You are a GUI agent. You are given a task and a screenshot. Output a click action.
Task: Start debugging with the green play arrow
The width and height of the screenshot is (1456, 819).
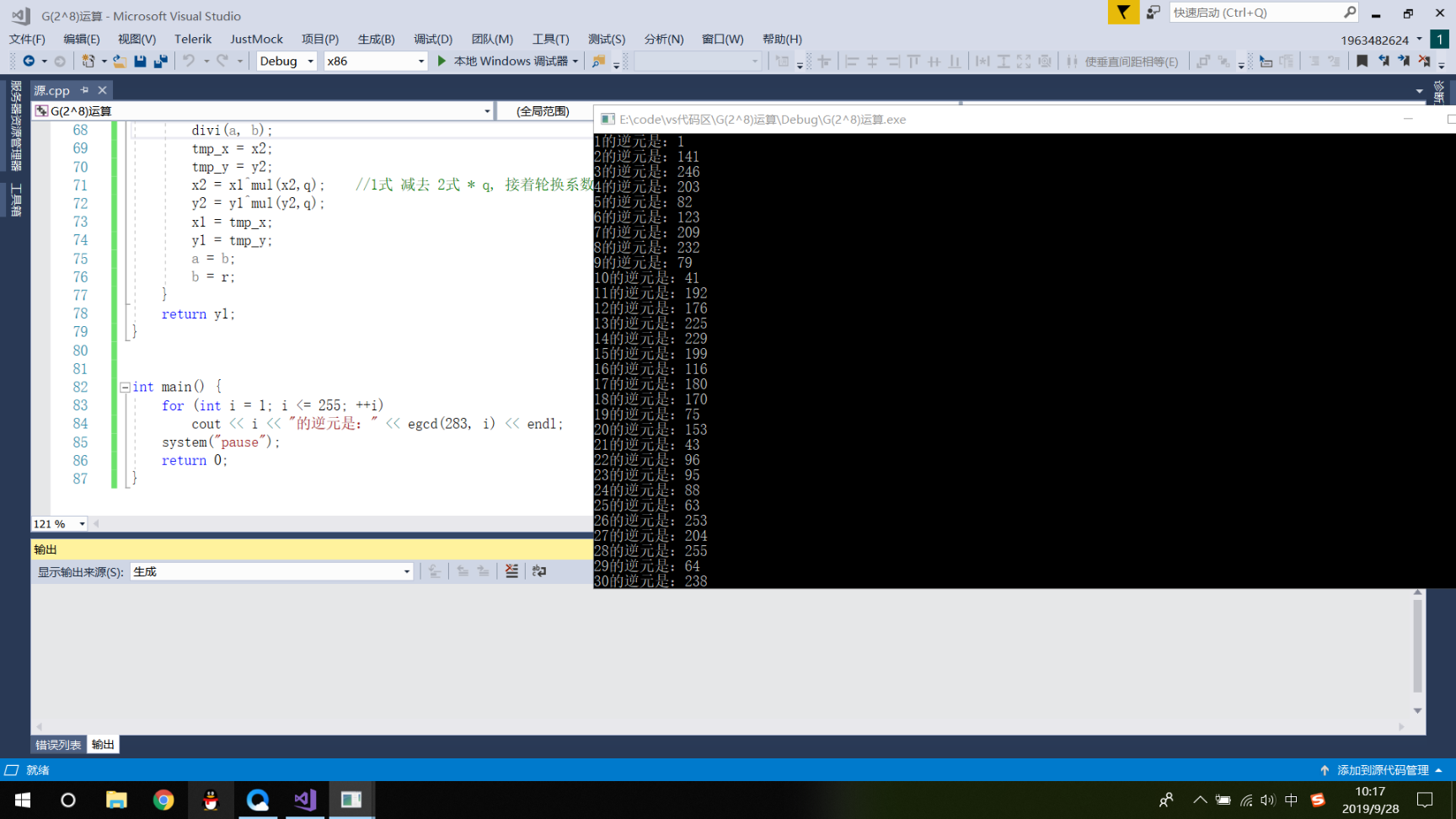[442, 61]
